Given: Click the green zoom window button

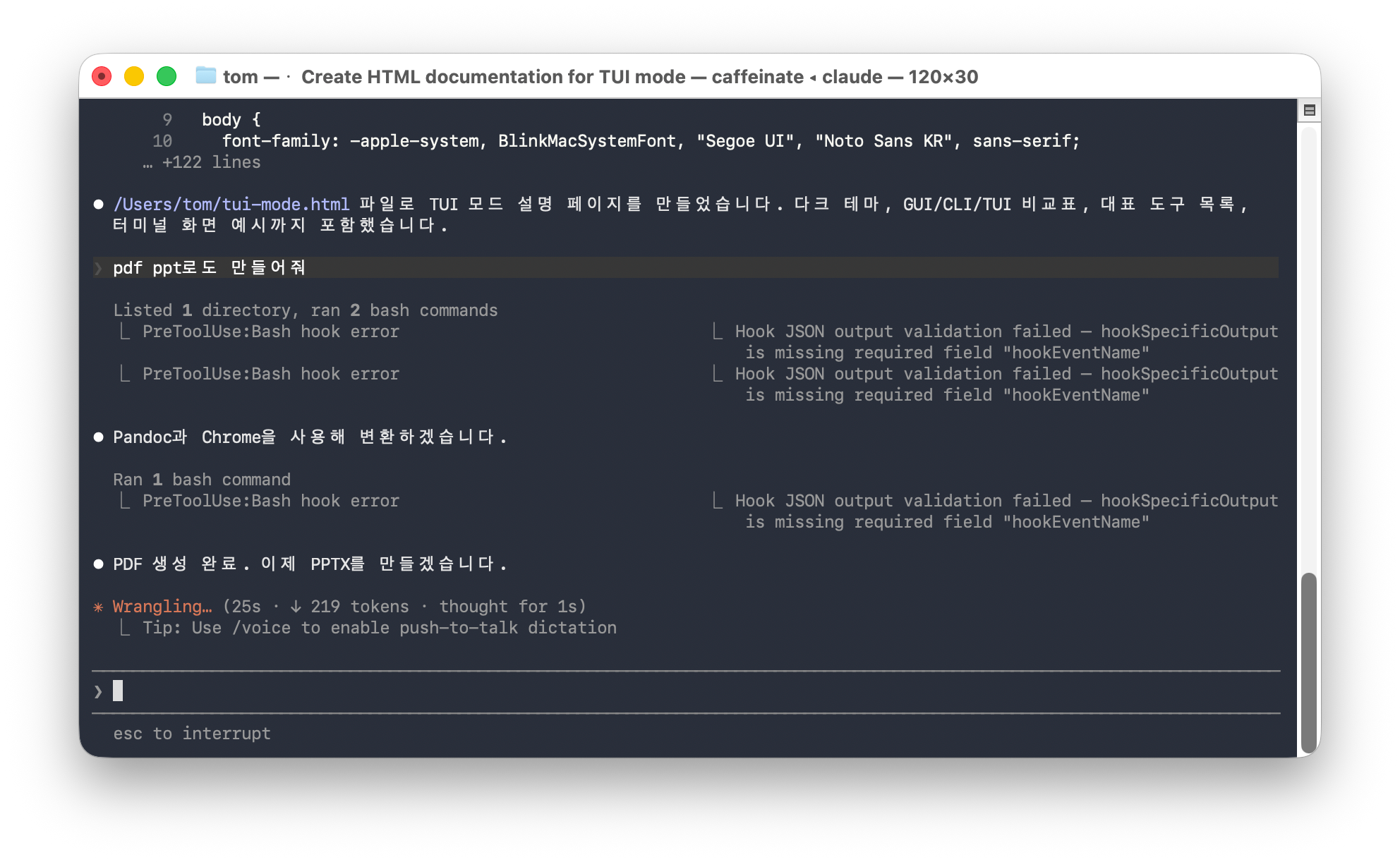Looking at the screenshot, I should pyautogui.click(x=167, y=76).
